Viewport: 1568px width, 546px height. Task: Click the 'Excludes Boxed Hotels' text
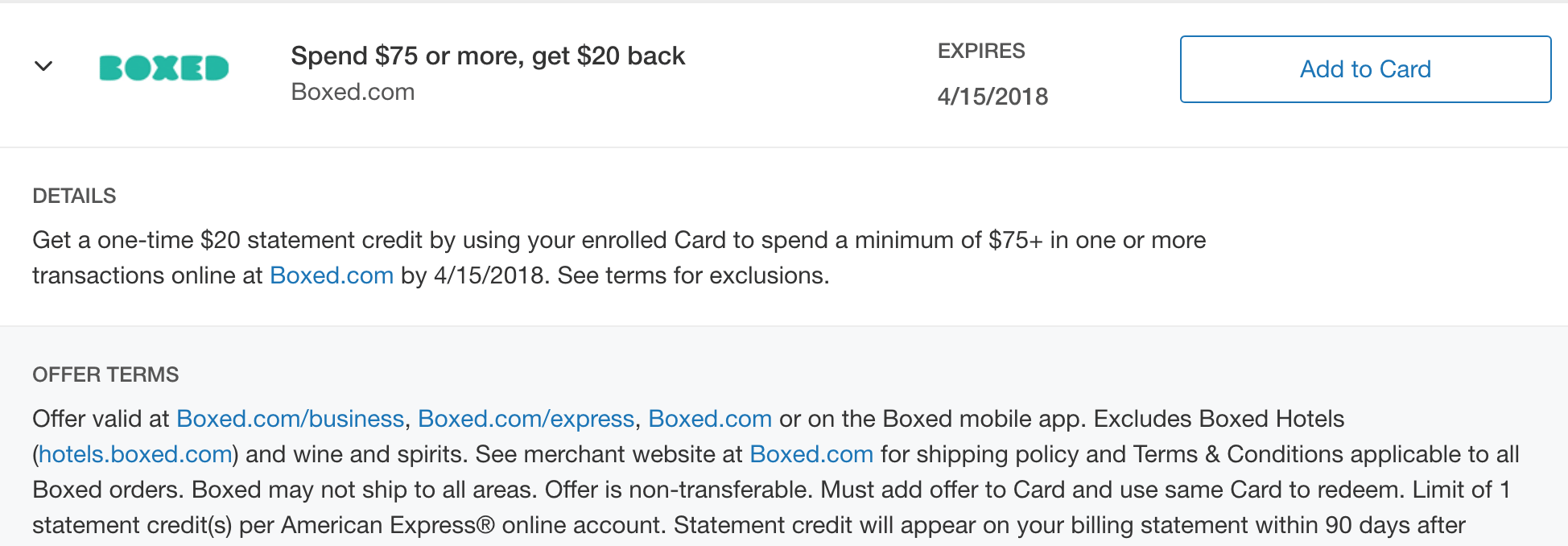(1219, 419)
